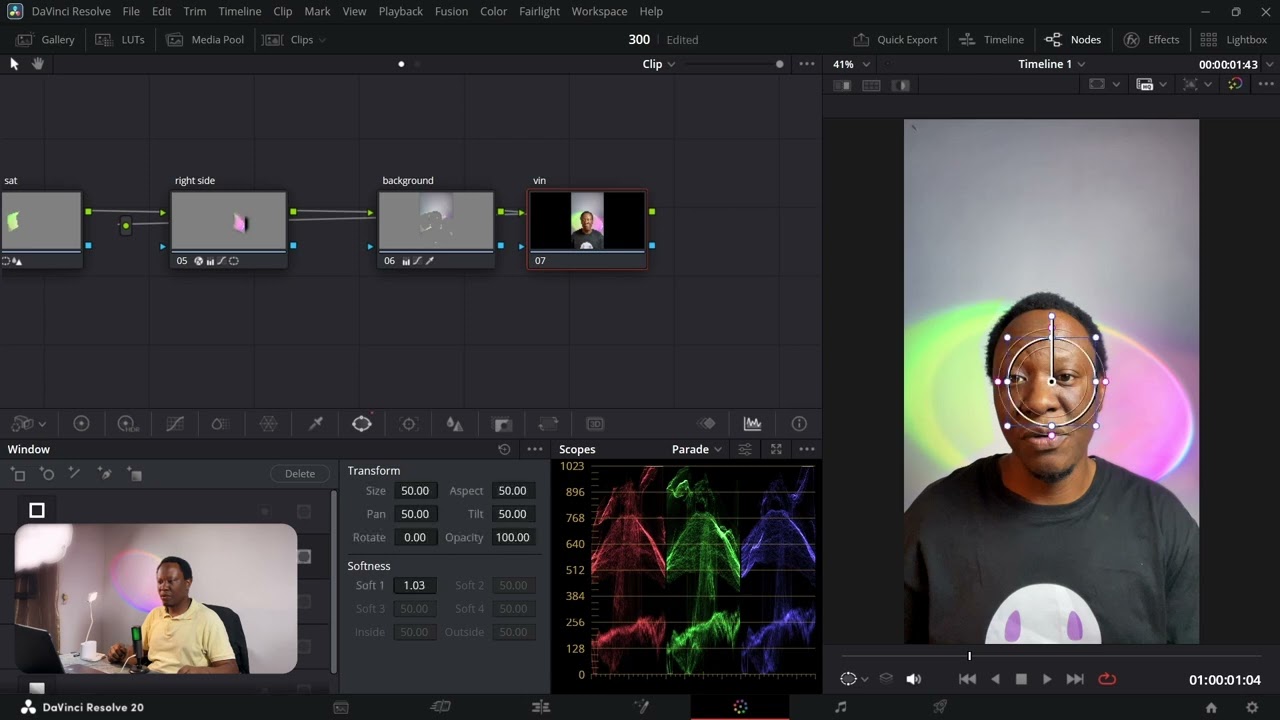Open the Color Warper palette
This screenshot has width=1280, height=720.
[x=268, y=424]
